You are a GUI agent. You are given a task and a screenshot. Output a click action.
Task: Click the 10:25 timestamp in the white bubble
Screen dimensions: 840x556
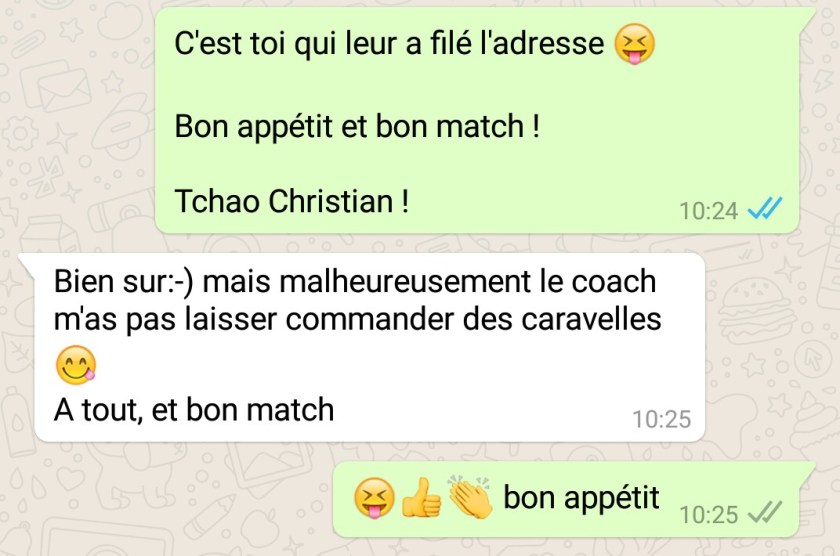(662, 419)
